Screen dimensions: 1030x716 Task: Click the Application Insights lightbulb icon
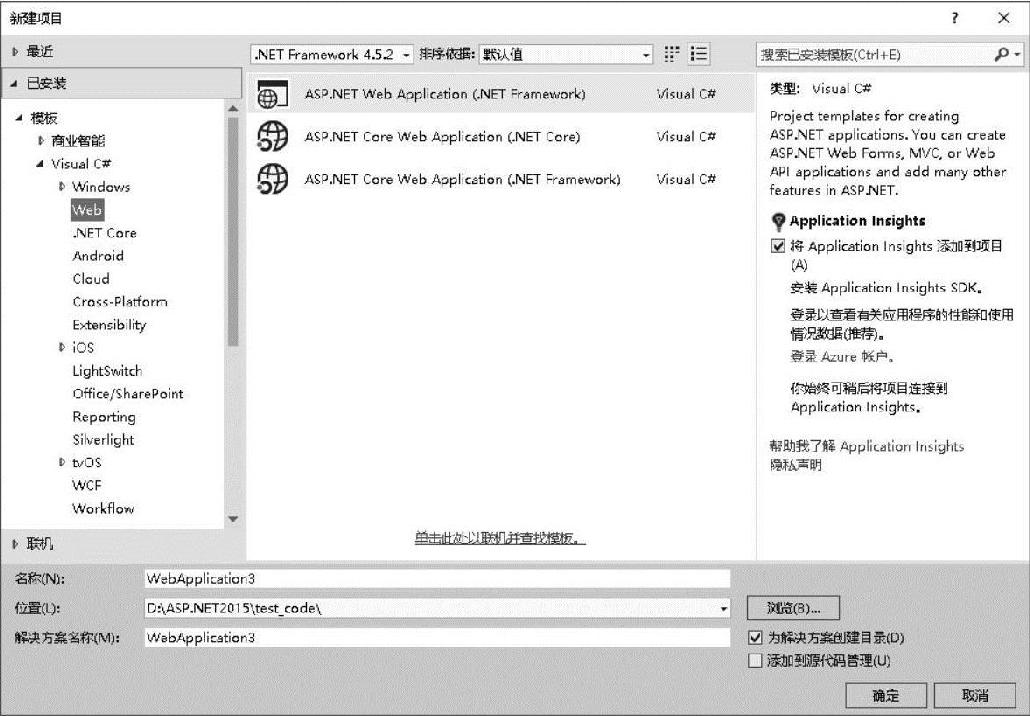[778, 221]
